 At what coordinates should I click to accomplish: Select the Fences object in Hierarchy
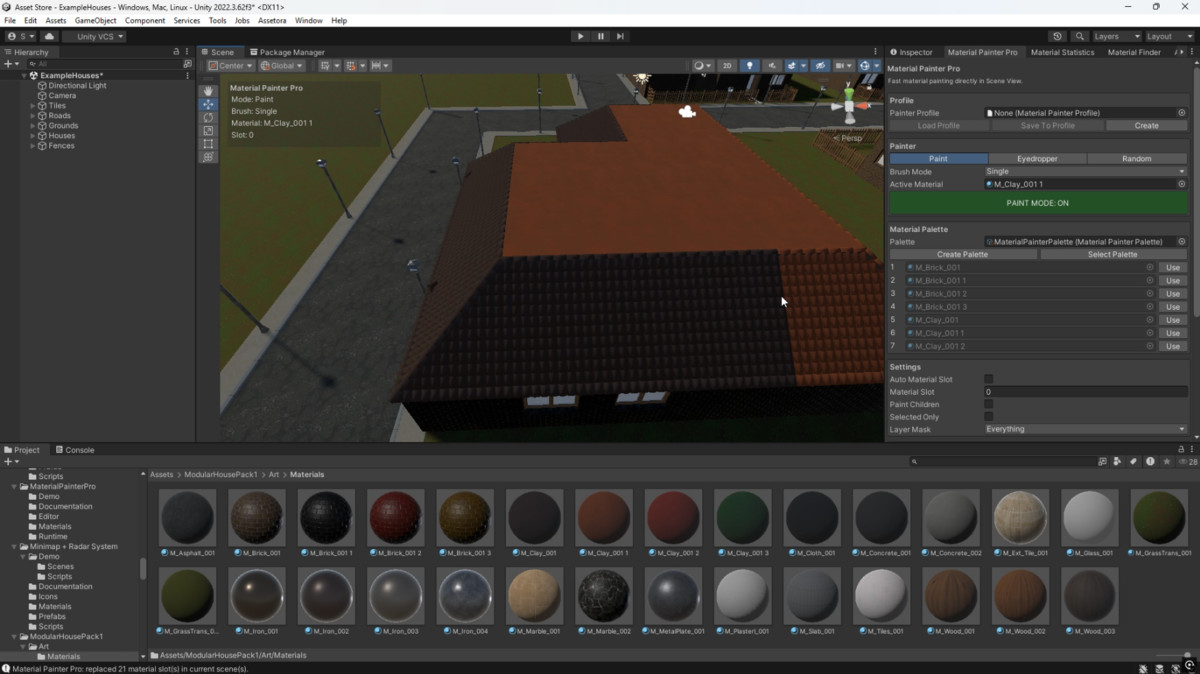[61, 146]
